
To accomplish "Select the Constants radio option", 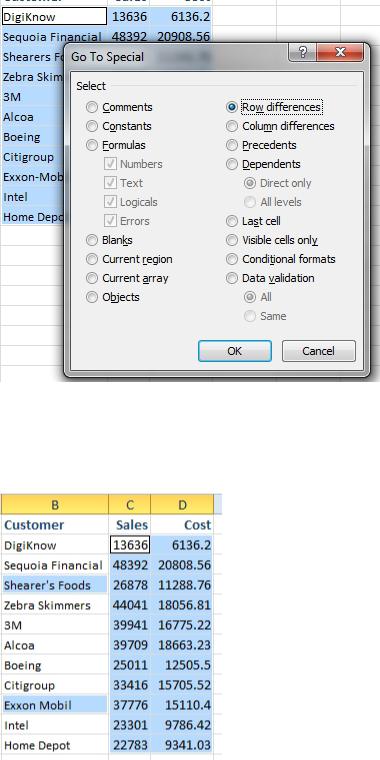I will click(x=119, y=126).
